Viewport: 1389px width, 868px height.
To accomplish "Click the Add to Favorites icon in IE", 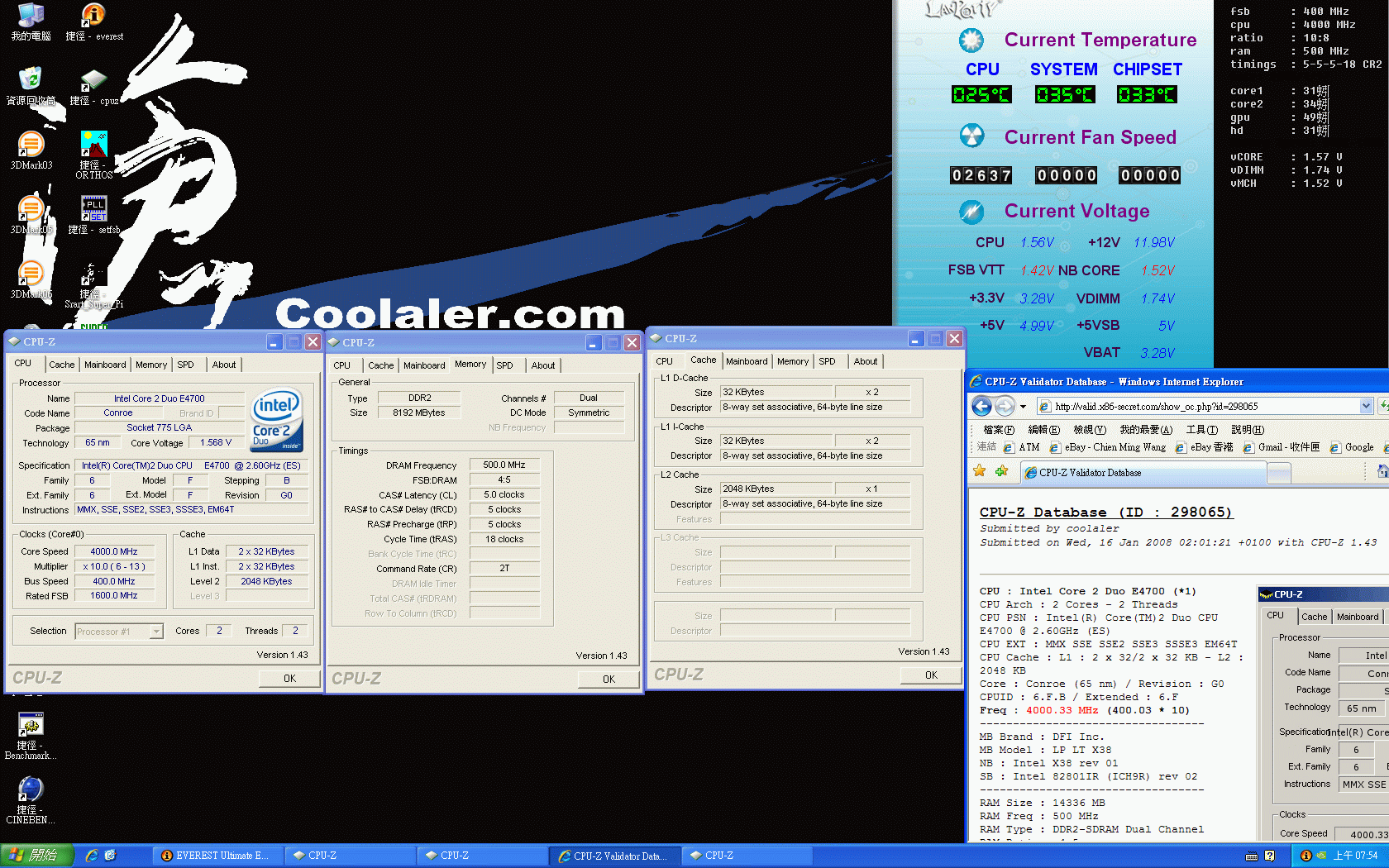I will (x=1002, y=471).
